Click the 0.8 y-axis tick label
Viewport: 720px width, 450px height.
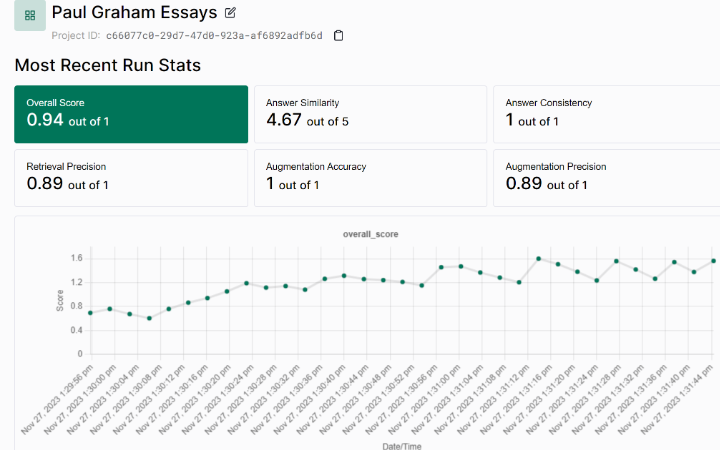(77, 306)
